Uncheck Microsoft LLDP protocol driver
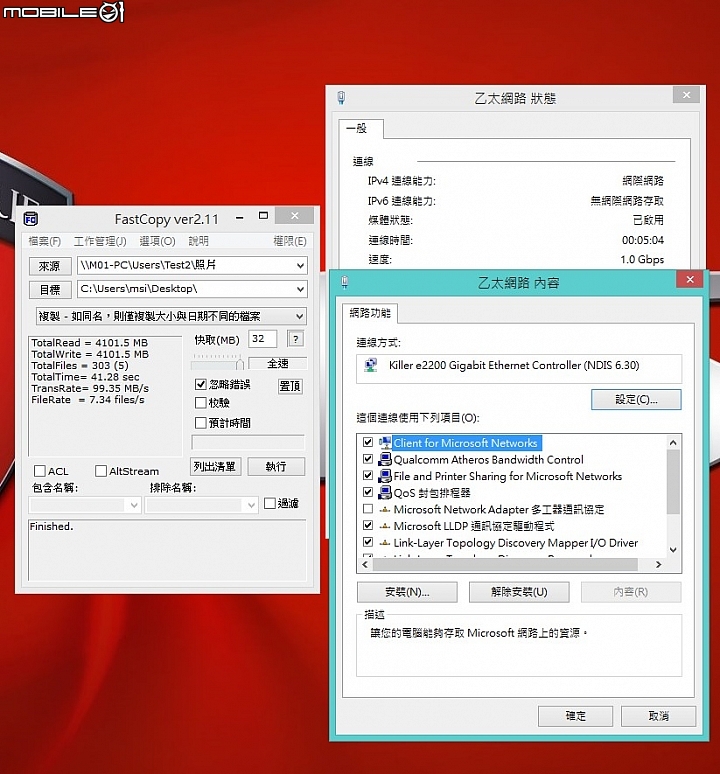720x774 pixels. [x=368, y=525]
